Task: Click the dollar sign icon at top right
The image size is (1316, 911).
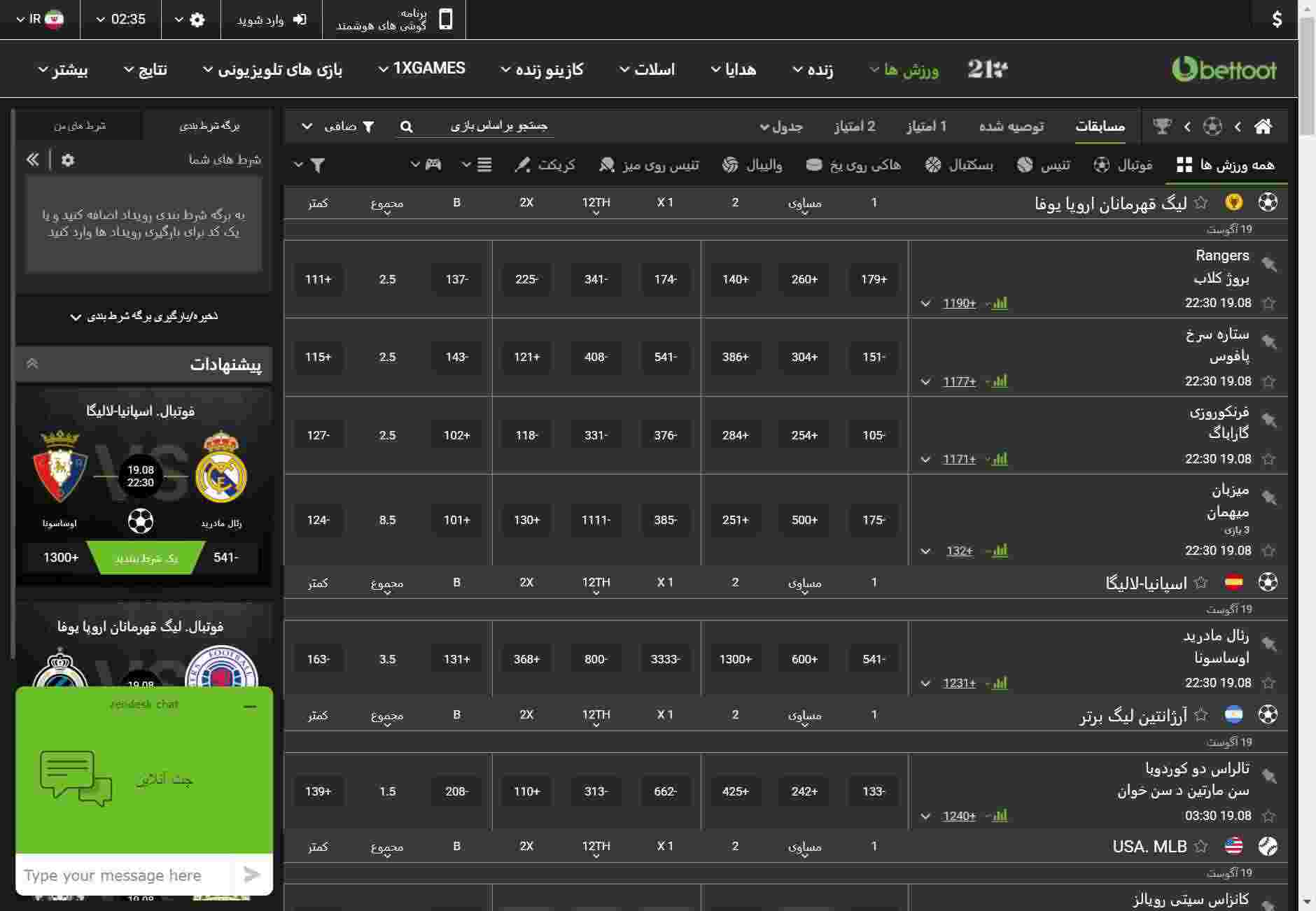Action: click(1277, 20)
